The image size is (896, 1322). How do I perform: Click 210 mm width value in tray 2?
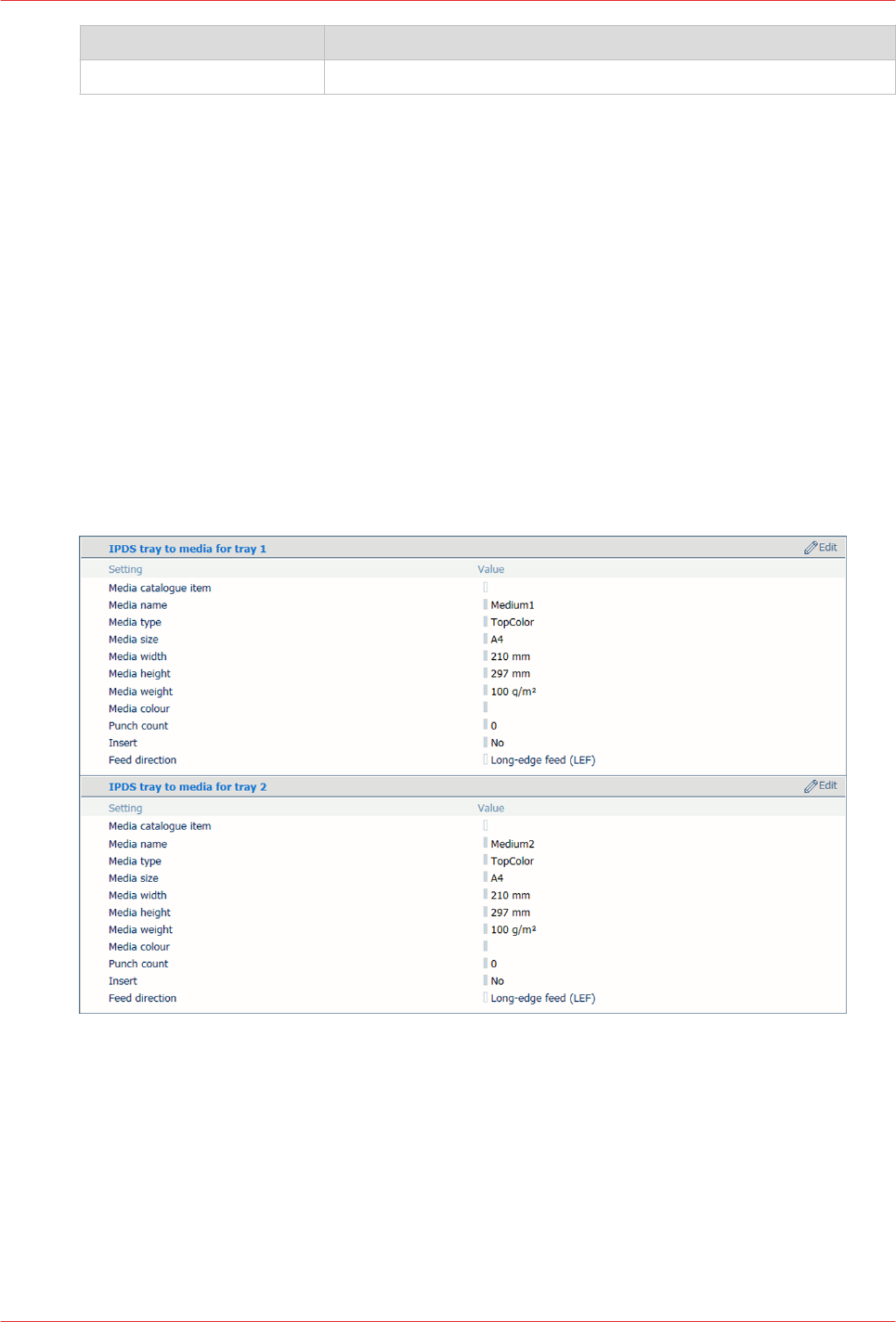[x=511, y=895]
